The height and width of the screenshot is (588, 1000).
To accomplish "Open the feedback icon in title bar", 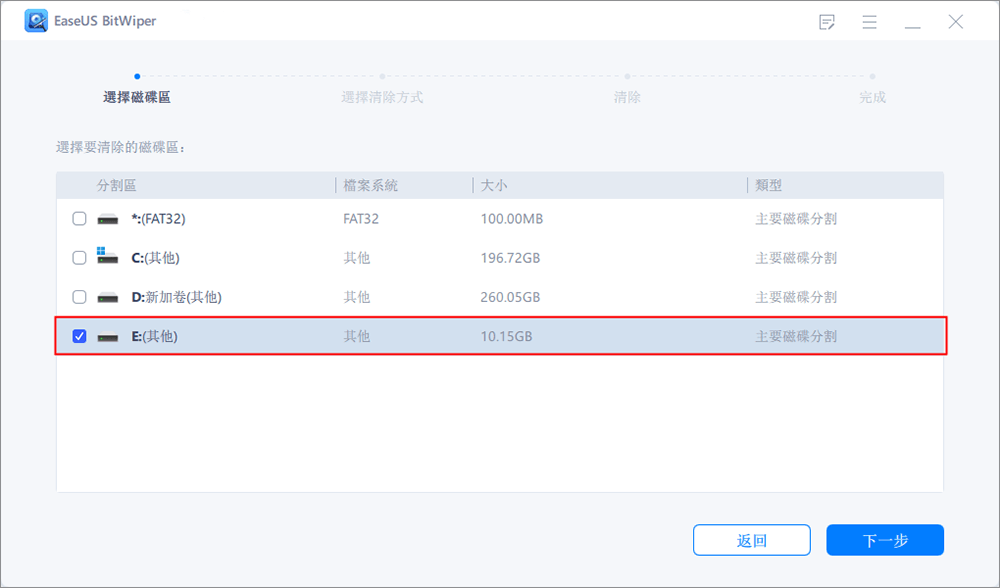I will point(827,22).
